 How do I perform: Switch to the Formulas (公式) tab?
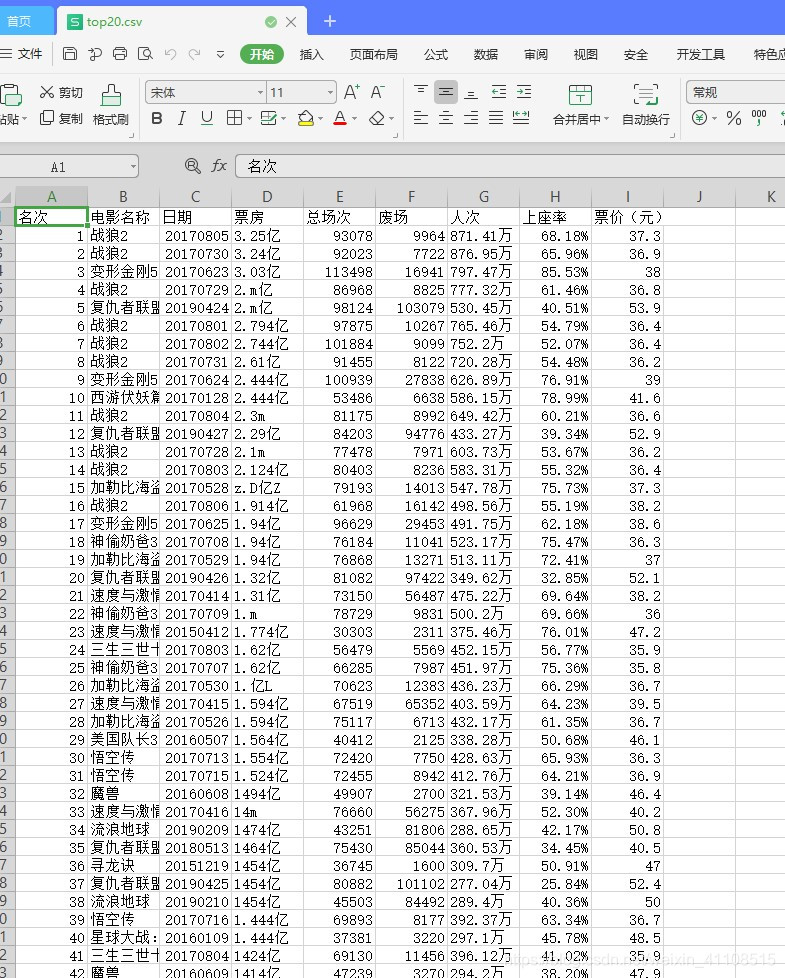pyautogui.click(x=436, y=54)
